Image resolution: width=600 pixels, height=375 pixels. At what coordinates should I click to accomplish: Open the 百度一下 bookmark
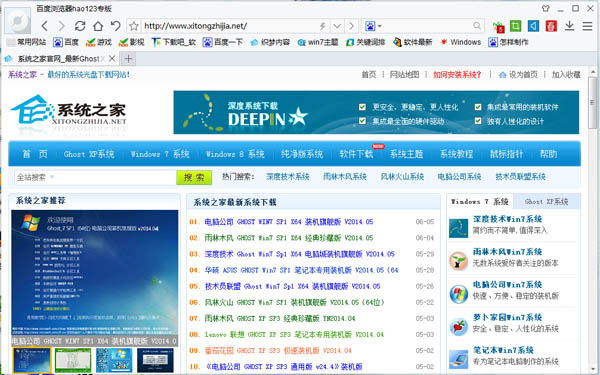click(x=223, y=42)
